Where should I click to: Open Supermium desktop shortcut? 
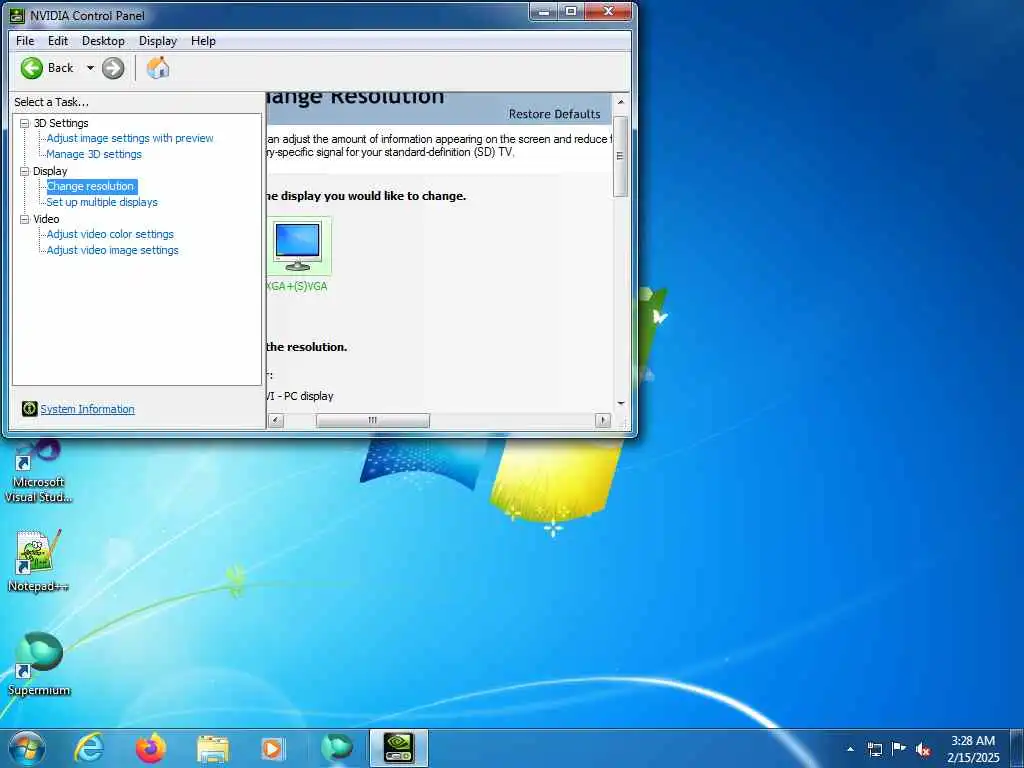click(x=39, y=664)
